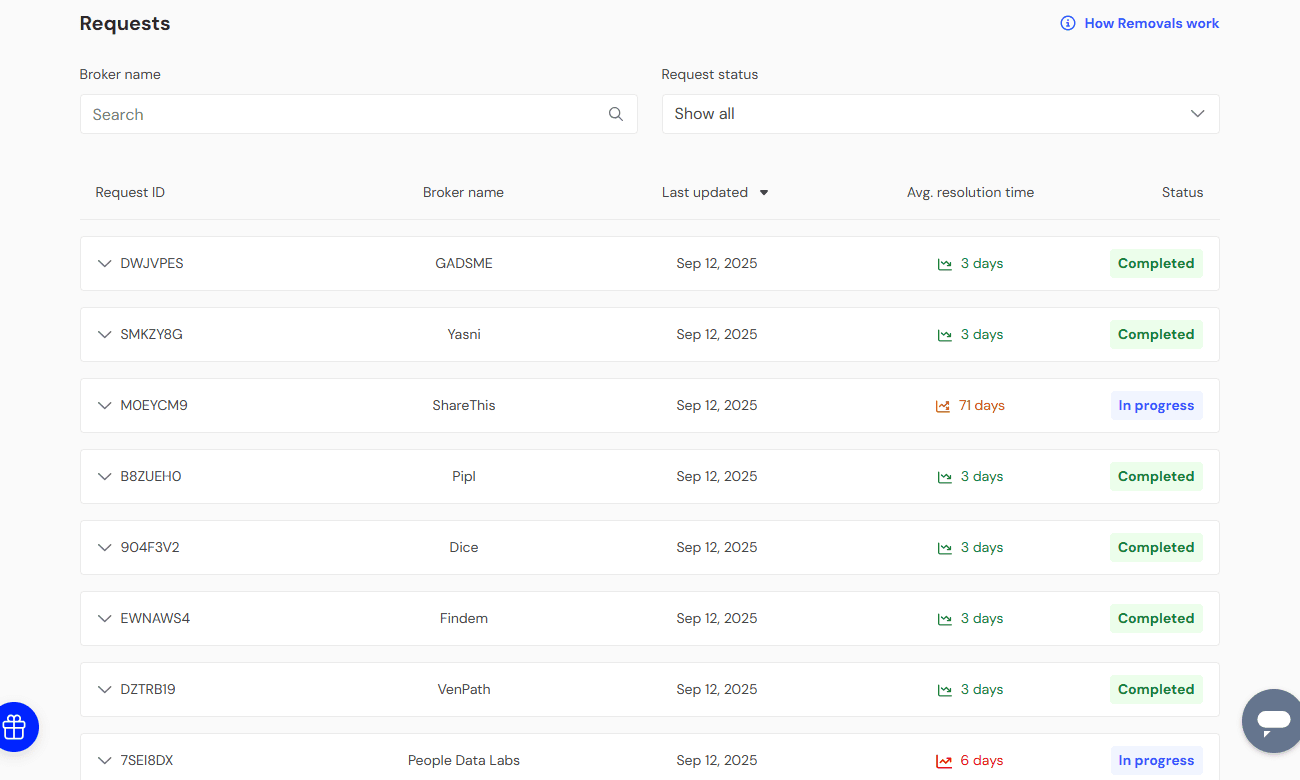Image resolution: width=1300 pixels, height=780 pixels.
Task: Click the 71 days resolution time
Action: [982, 406]
